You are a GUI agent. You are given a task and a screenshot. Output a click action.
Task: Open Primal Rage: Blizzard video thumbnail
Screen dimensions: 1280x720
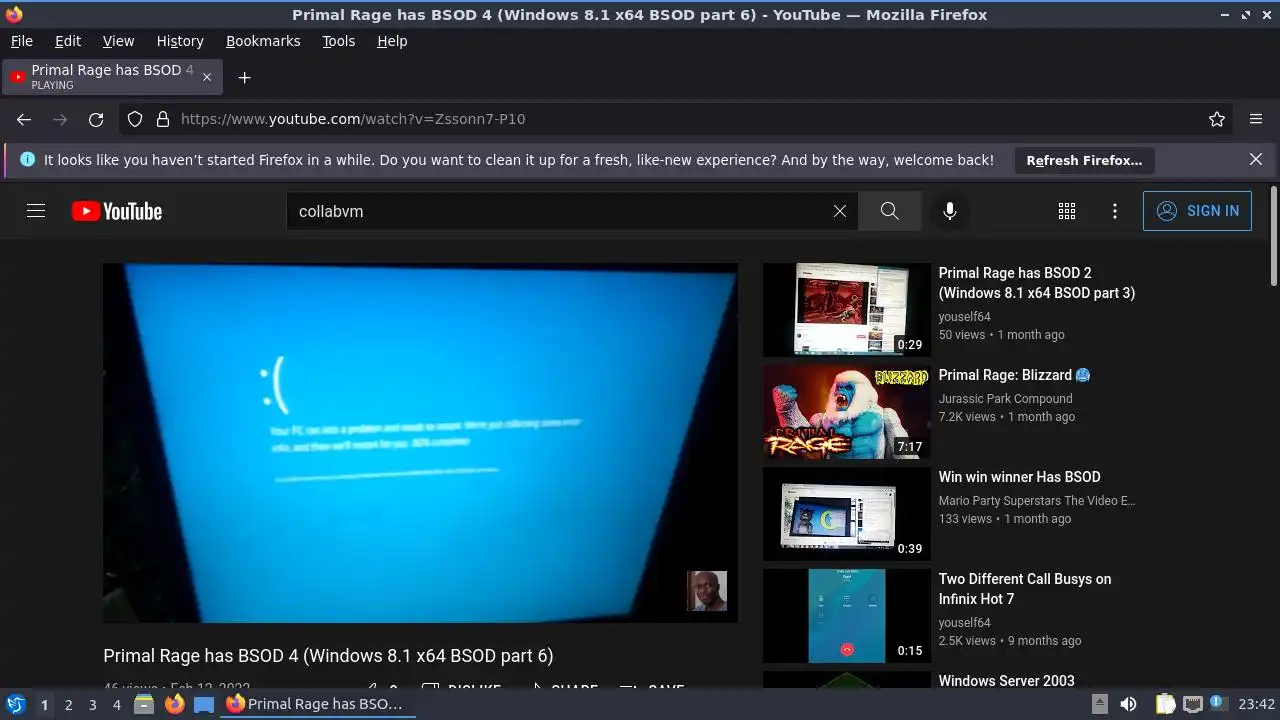(847, 412)
